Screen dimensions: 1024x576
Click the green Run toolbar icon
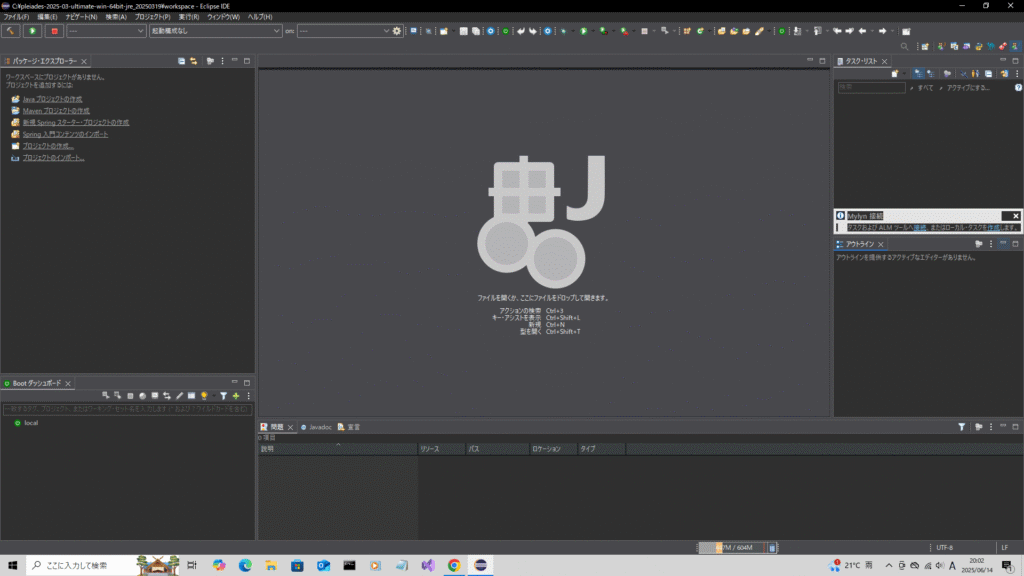coord(583,31)
